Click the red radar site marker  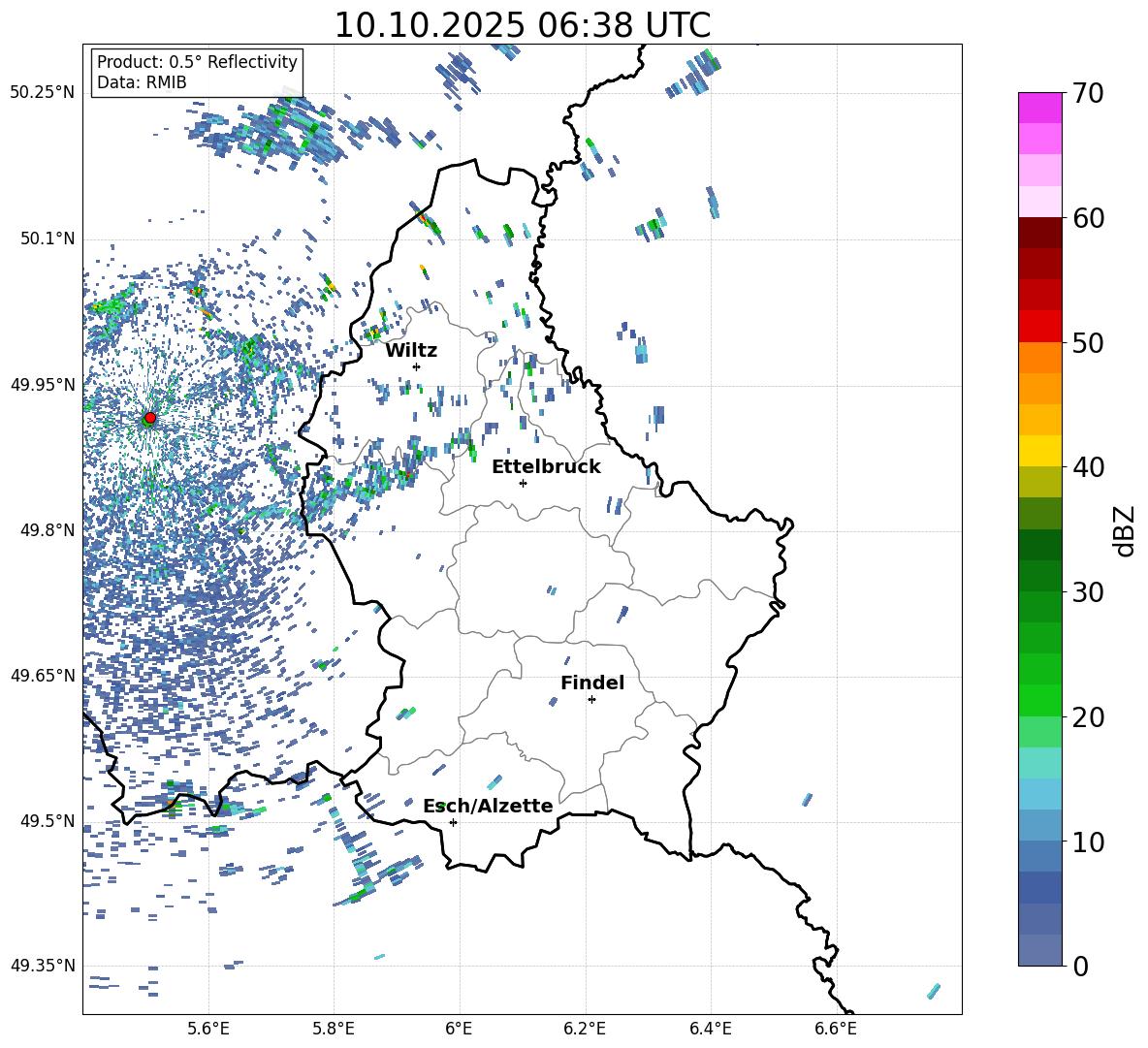pyautogui.click(x=149, y=418)
